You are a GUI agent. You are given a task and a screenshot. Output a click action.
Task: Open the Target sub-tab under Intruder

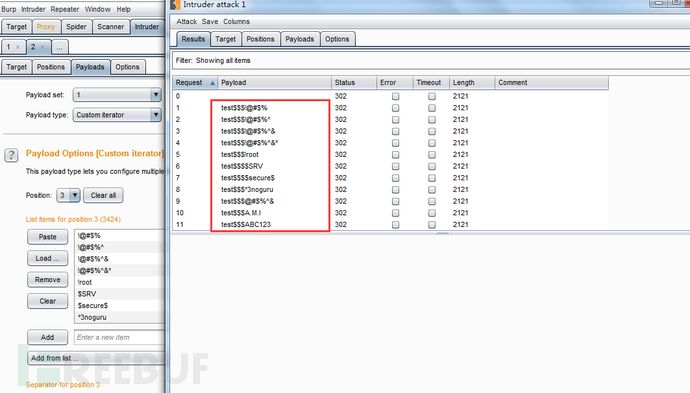pyautogui.click(x=17, y=67)
